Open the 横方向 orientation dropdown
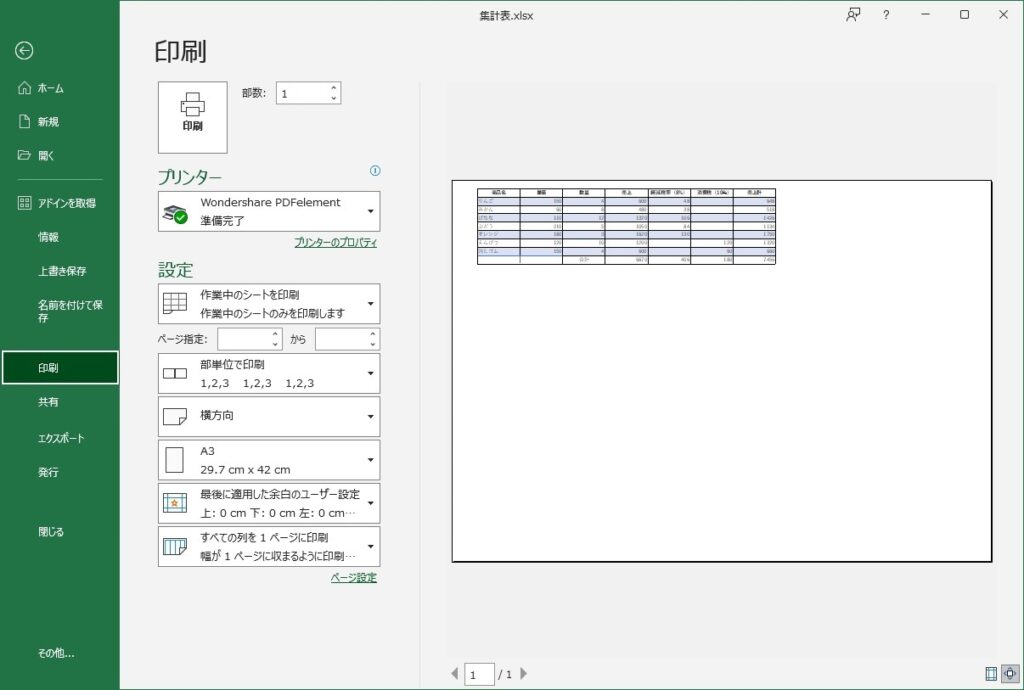This screenshot has height=690, width=1024. coord(269,416)
